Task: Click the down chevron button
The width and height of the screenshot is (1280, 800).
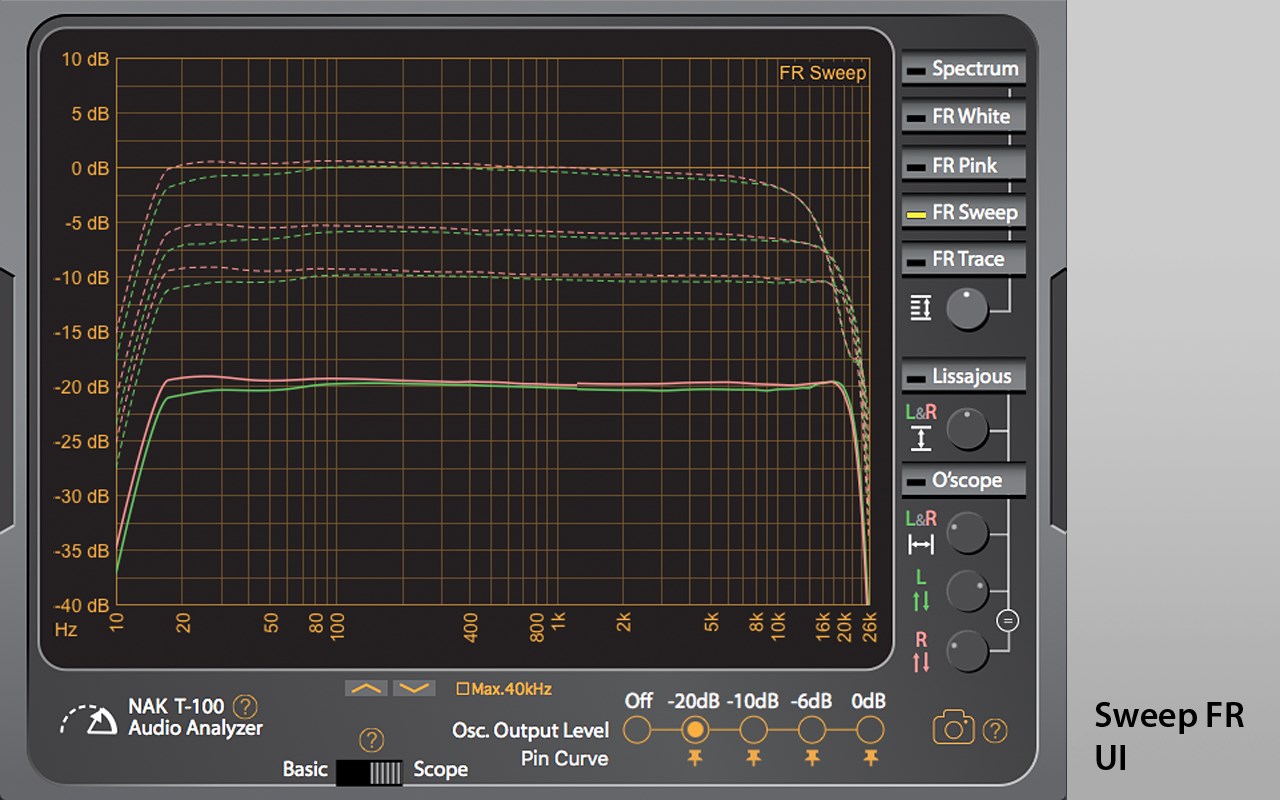Action: [414, 688]
